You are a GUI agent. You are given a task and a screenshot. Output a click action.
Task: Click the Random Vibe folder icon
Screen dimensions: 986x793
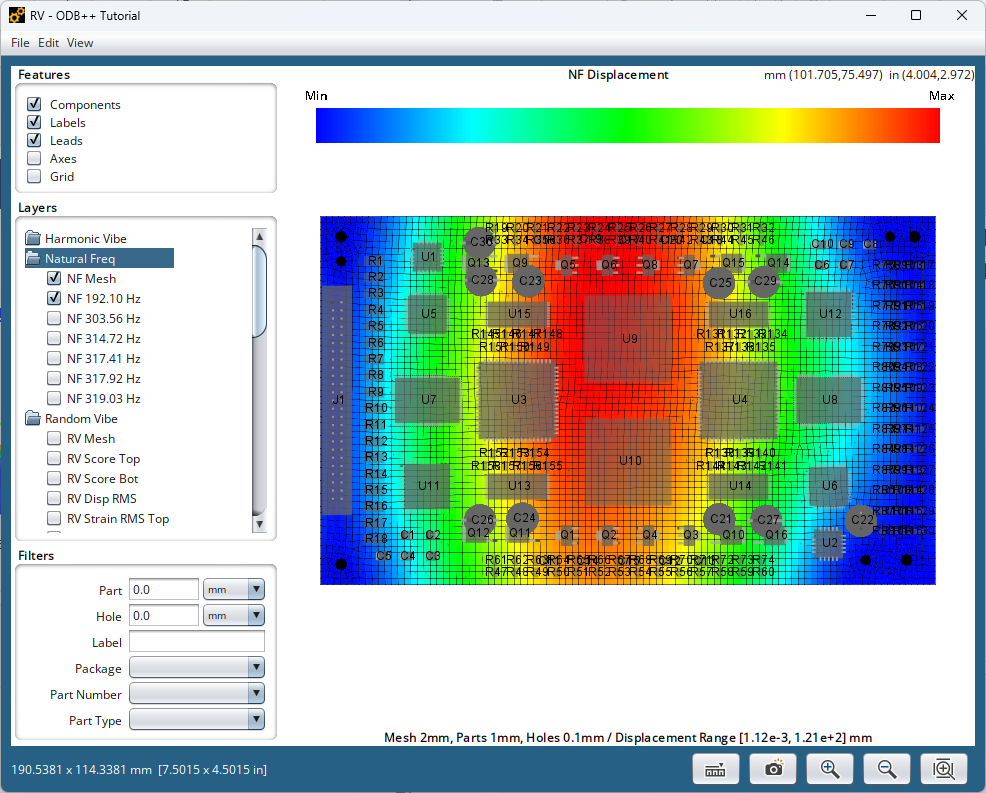point(33,419)
